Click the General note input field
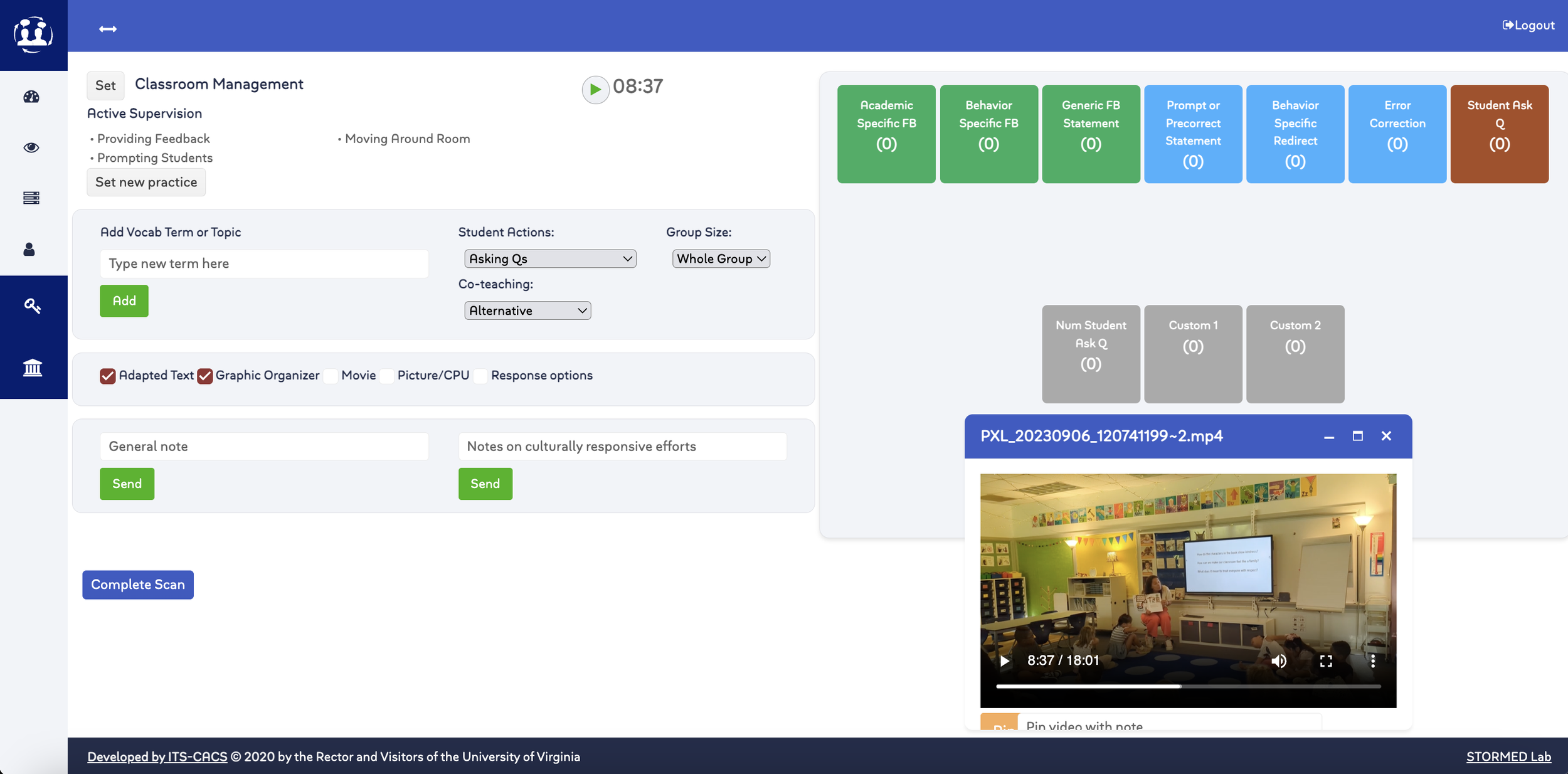This screenshot has width=1568, height=774. 264,447
